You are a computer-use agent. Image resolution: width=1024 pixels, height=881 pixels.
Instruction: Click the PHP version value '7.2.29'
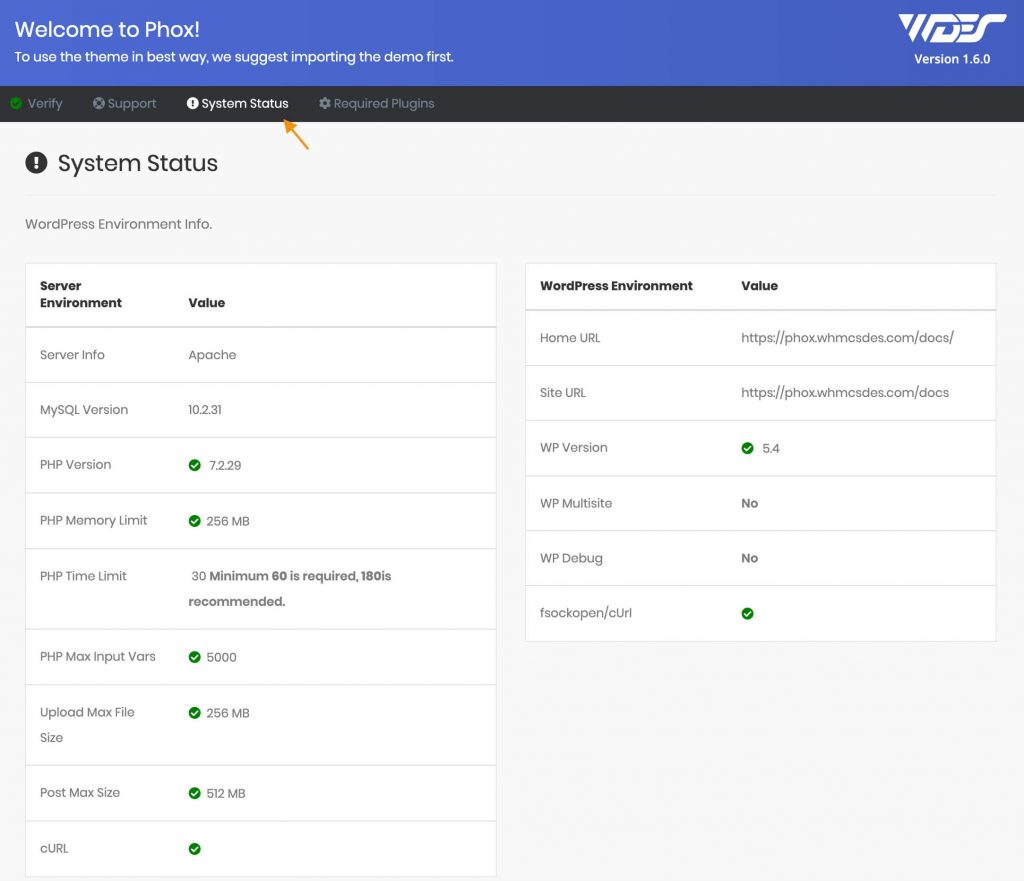225,465
